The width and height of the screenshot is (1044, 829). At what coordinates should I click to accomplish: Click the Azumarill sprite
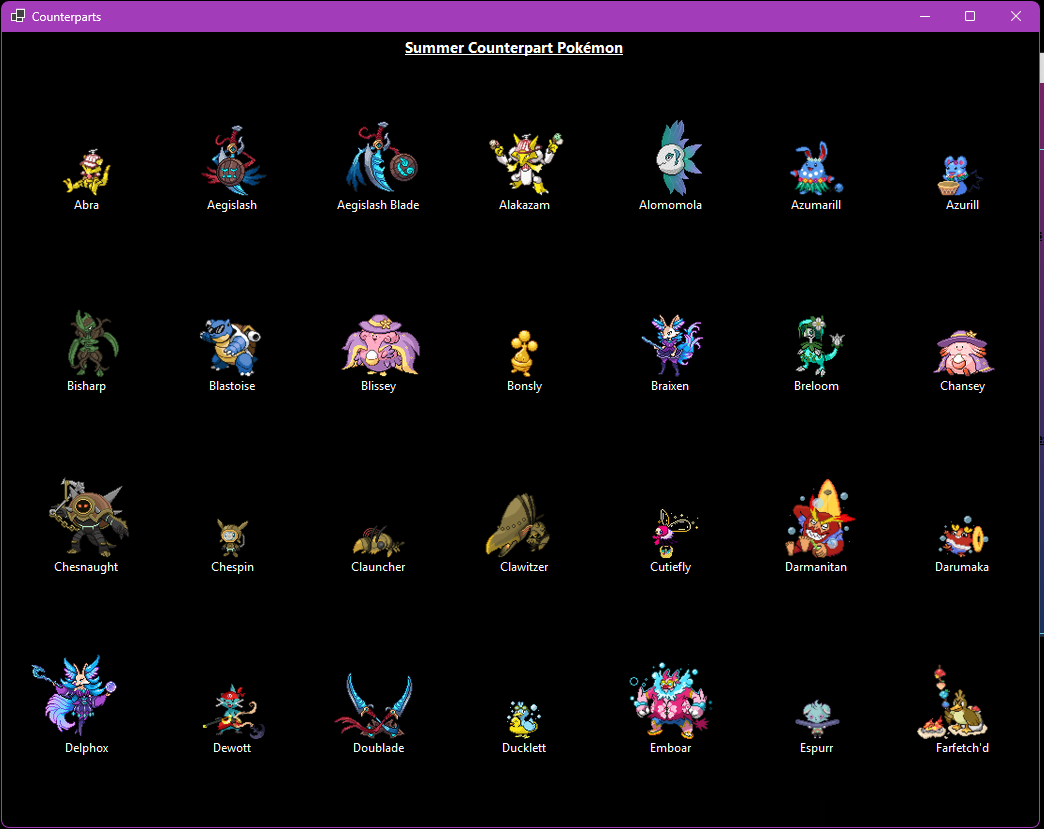tap(816, 168)
